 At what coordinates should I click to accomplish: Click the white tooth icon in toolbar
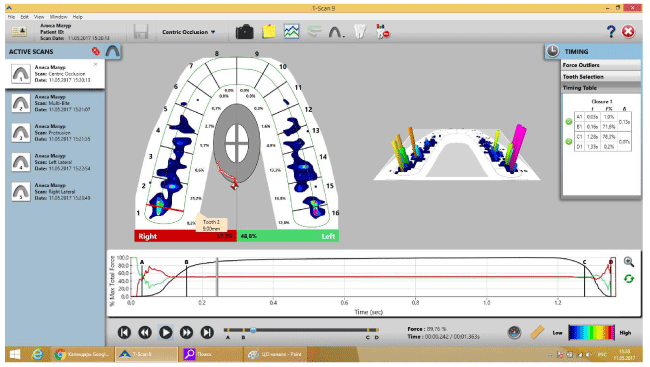click(360, 32)
